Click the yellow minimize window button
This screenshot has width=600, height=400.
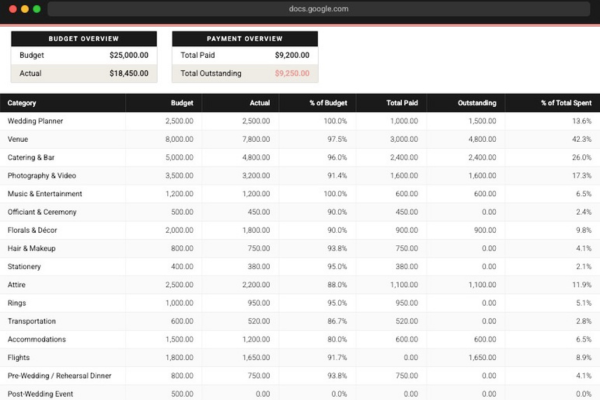click(x=25, y=9)
